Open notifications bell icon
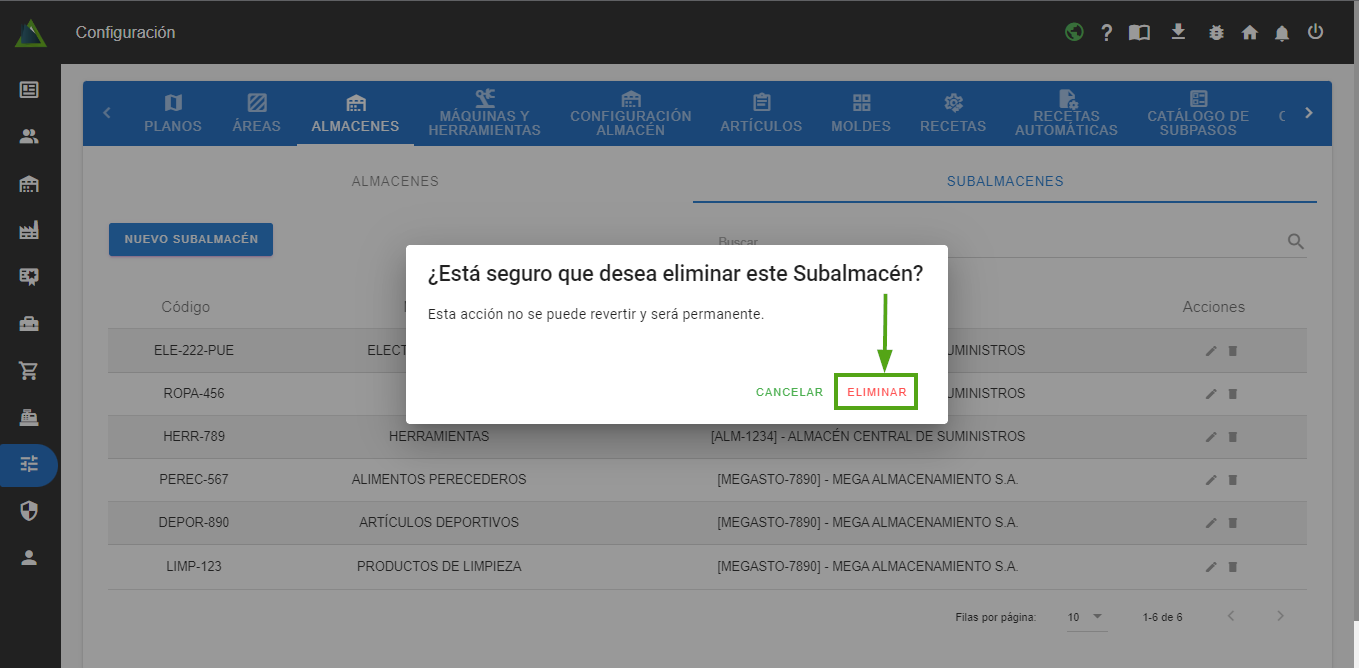 [1282, 33]
